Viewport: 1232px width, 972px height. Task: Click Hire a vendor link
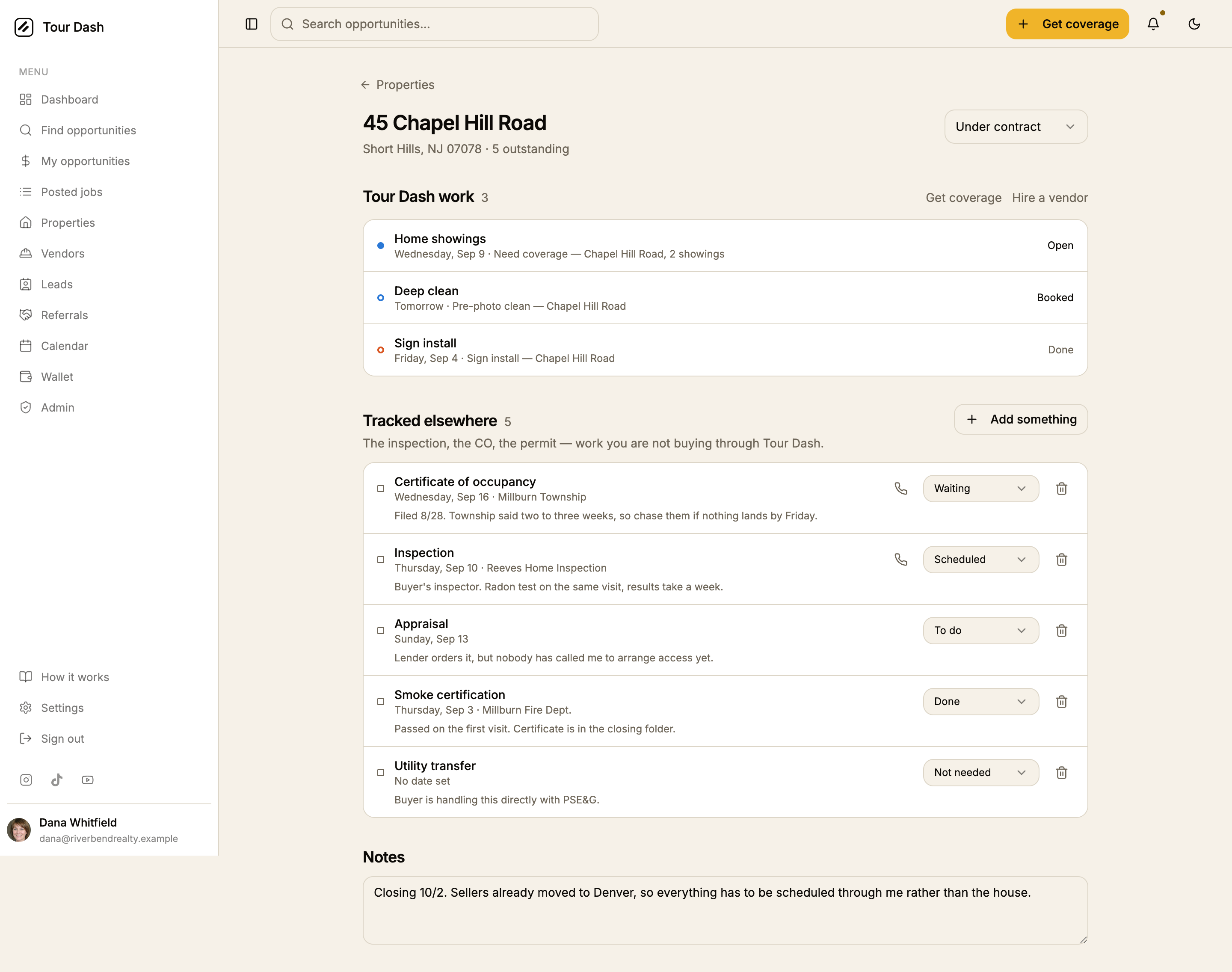tap(1049, 198)
